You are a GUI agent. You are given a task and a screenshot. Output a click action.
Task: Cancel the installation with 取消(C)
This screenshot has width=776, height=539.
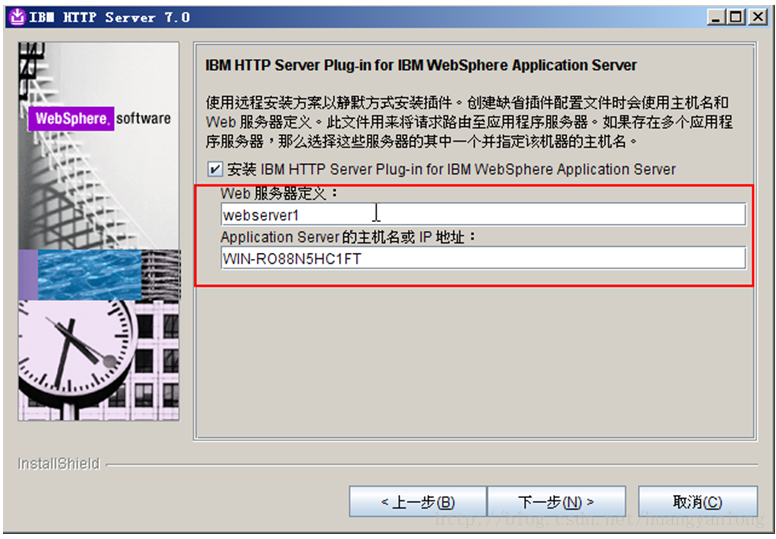click(x=698, y=502)
